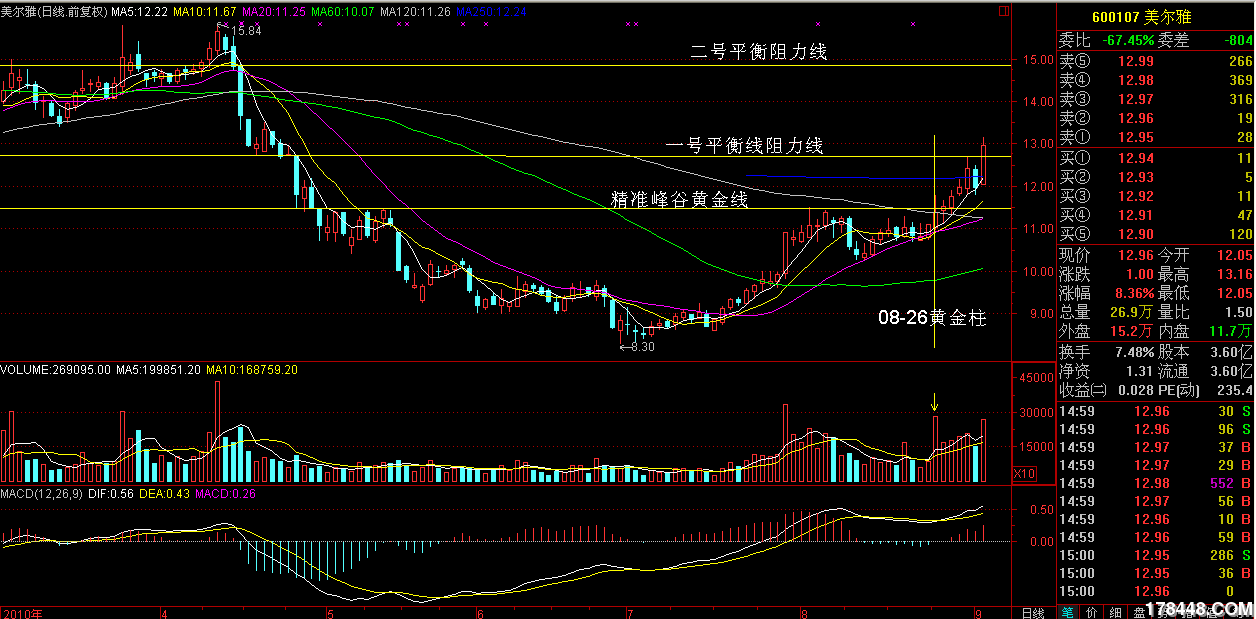
Task: Click the PE(动) 235.4 value
Action: pos(1235,390)
